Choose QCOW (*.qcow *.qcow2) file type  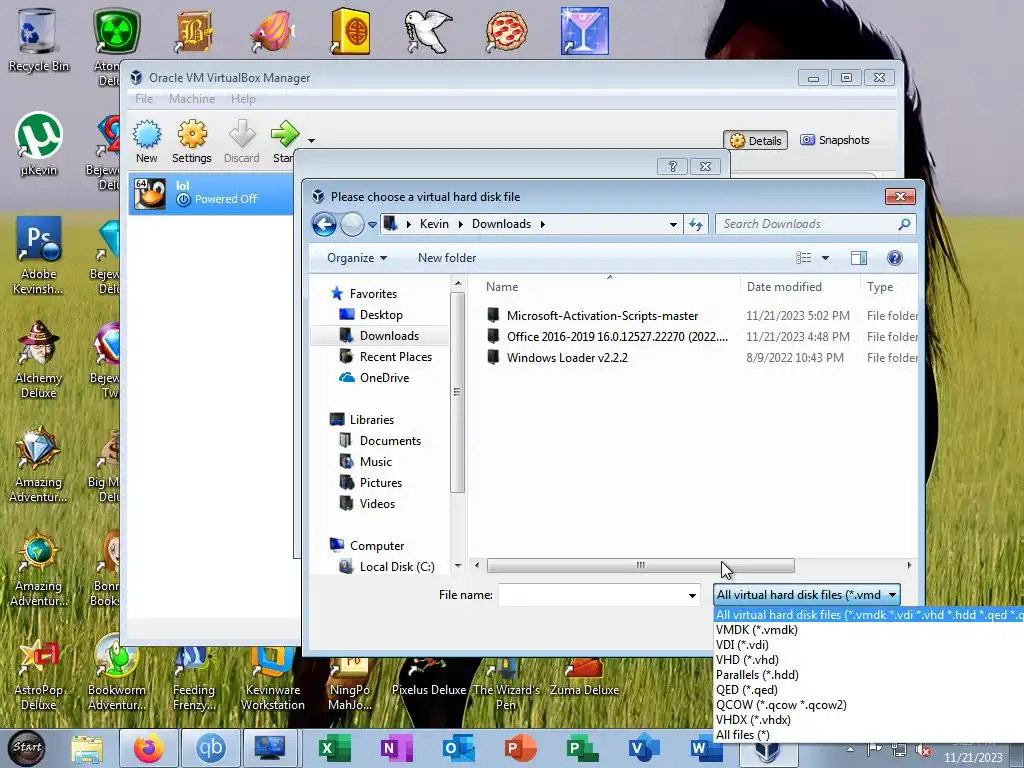click(781, 705)
